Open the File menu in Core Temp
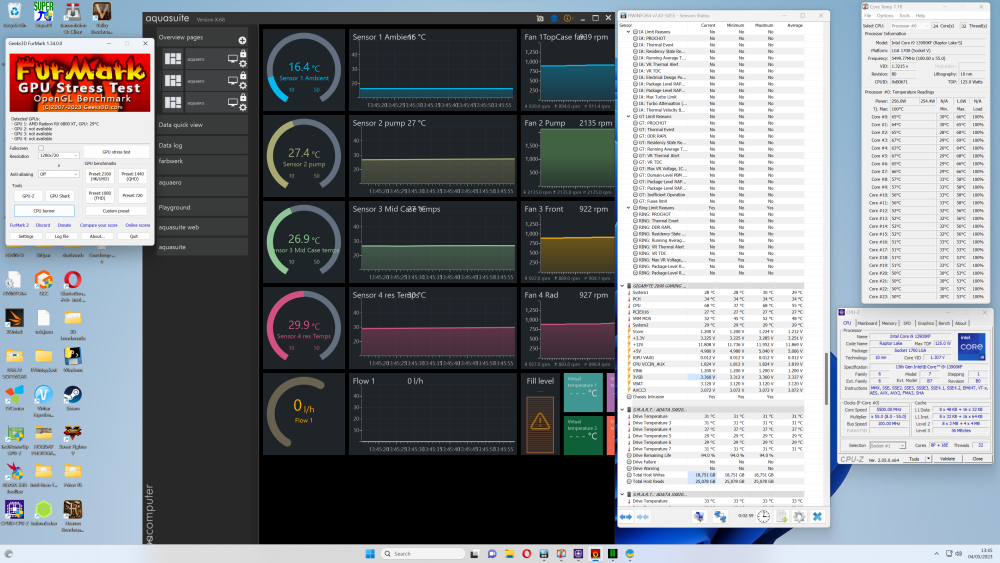 point(867,16)
